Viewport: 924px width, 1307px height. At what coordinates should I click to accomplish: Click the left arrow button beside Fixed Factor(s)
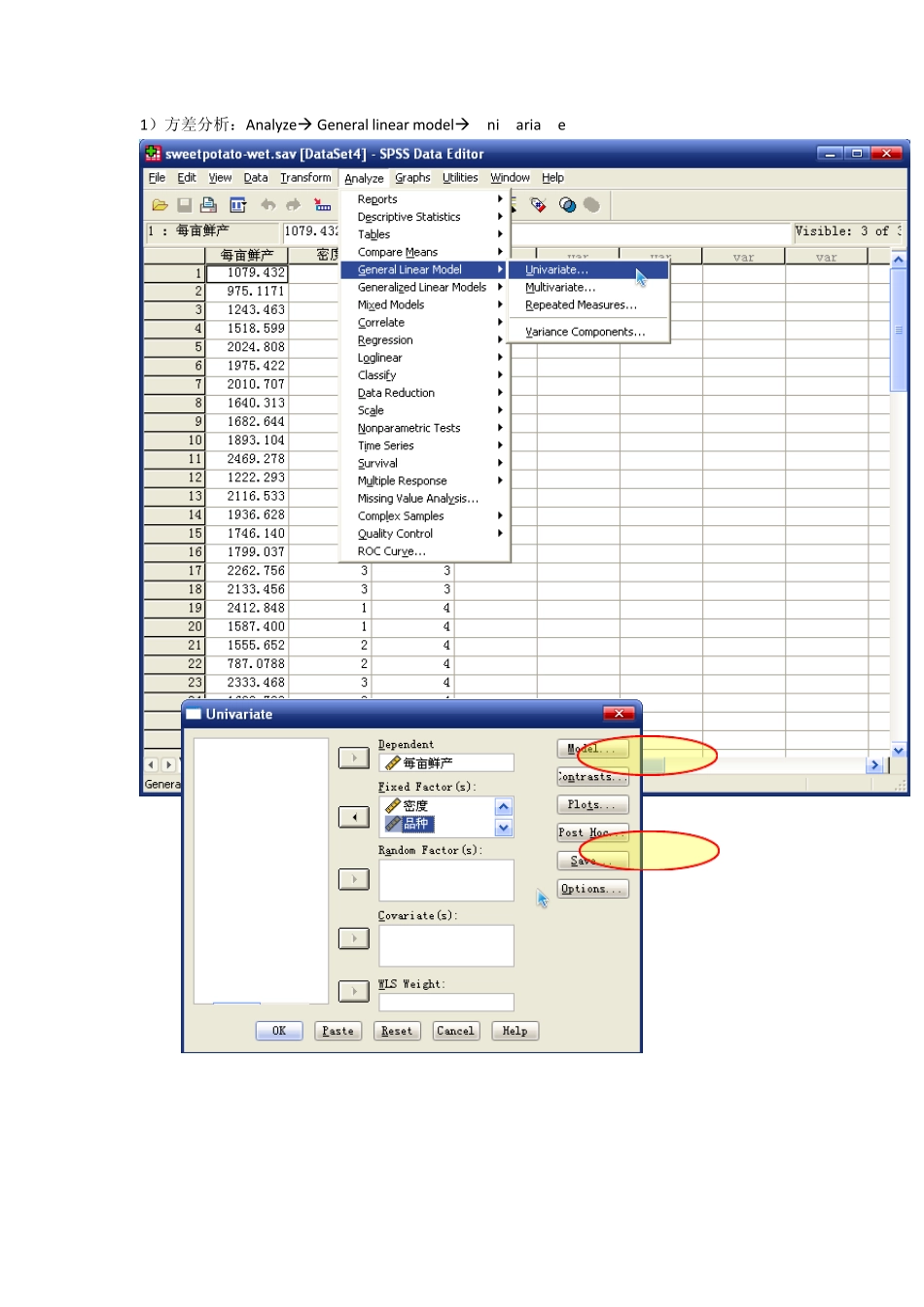(x=354, y=817)
